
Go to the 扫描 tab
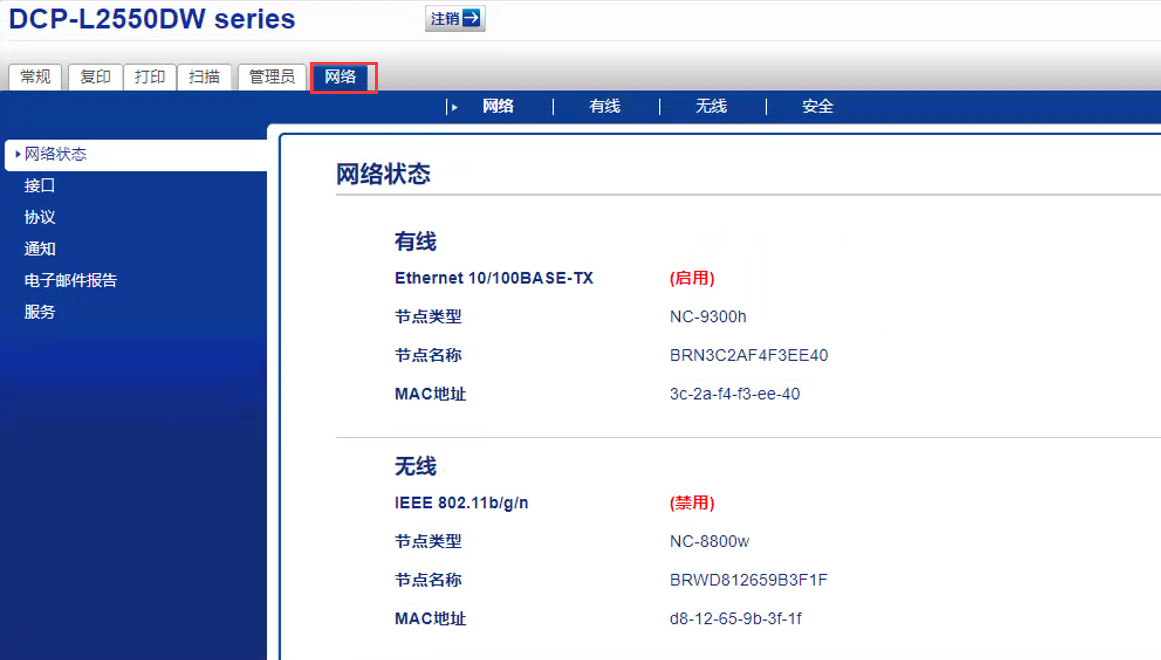pos(204,77)
